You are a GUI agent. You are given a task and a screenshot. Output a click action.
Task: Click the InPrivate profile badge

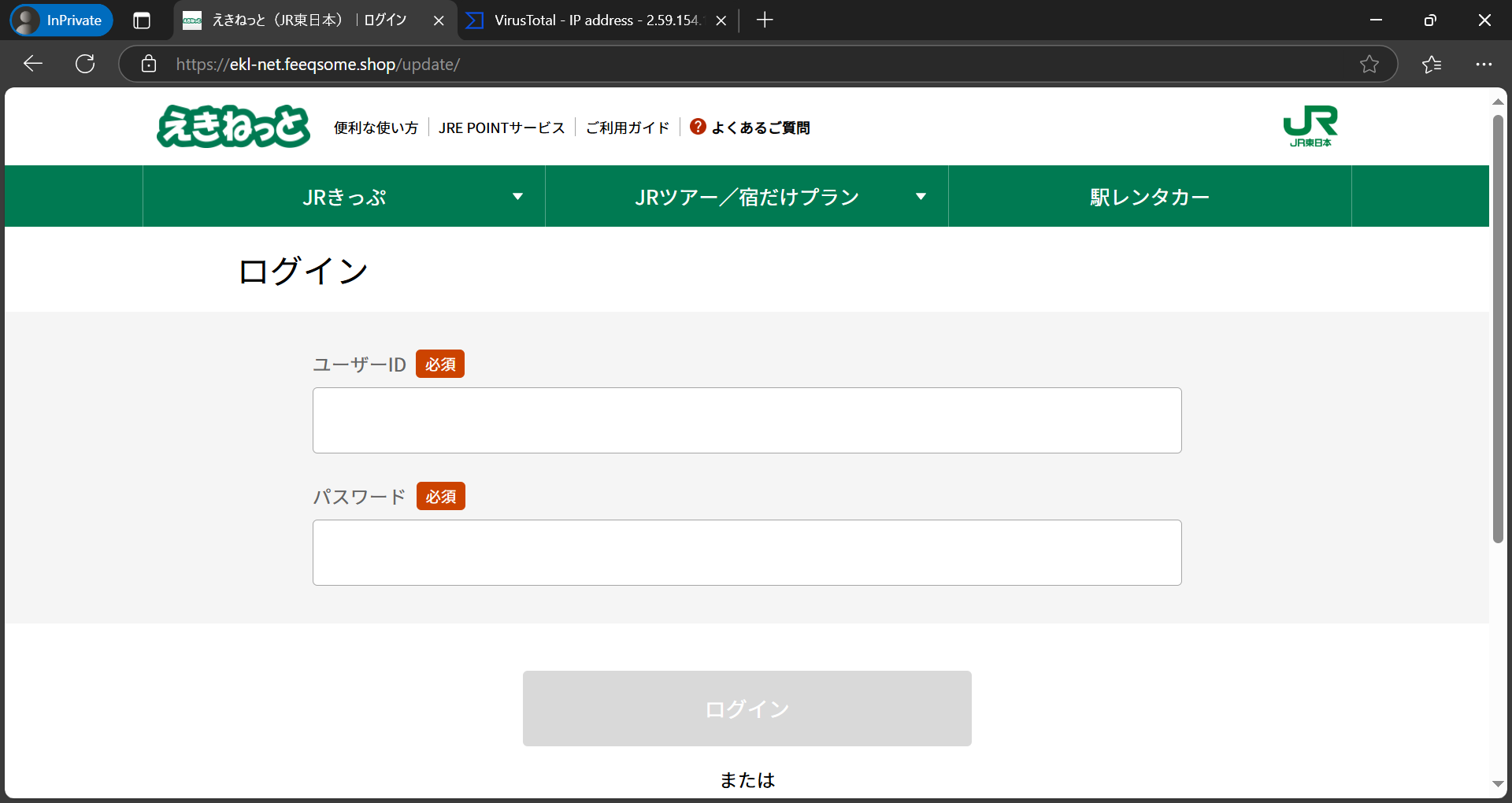tap(61, 20)
